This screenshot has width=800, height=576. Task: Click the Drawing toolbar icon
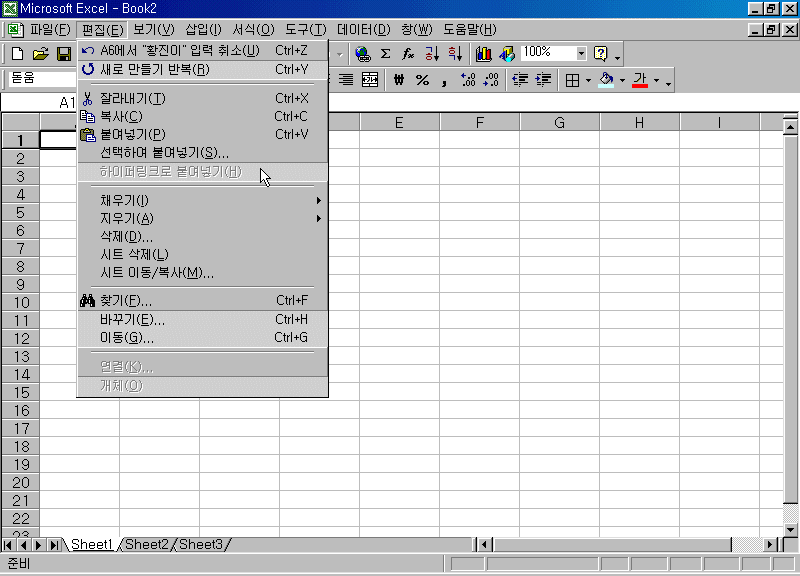click(507, 54)
